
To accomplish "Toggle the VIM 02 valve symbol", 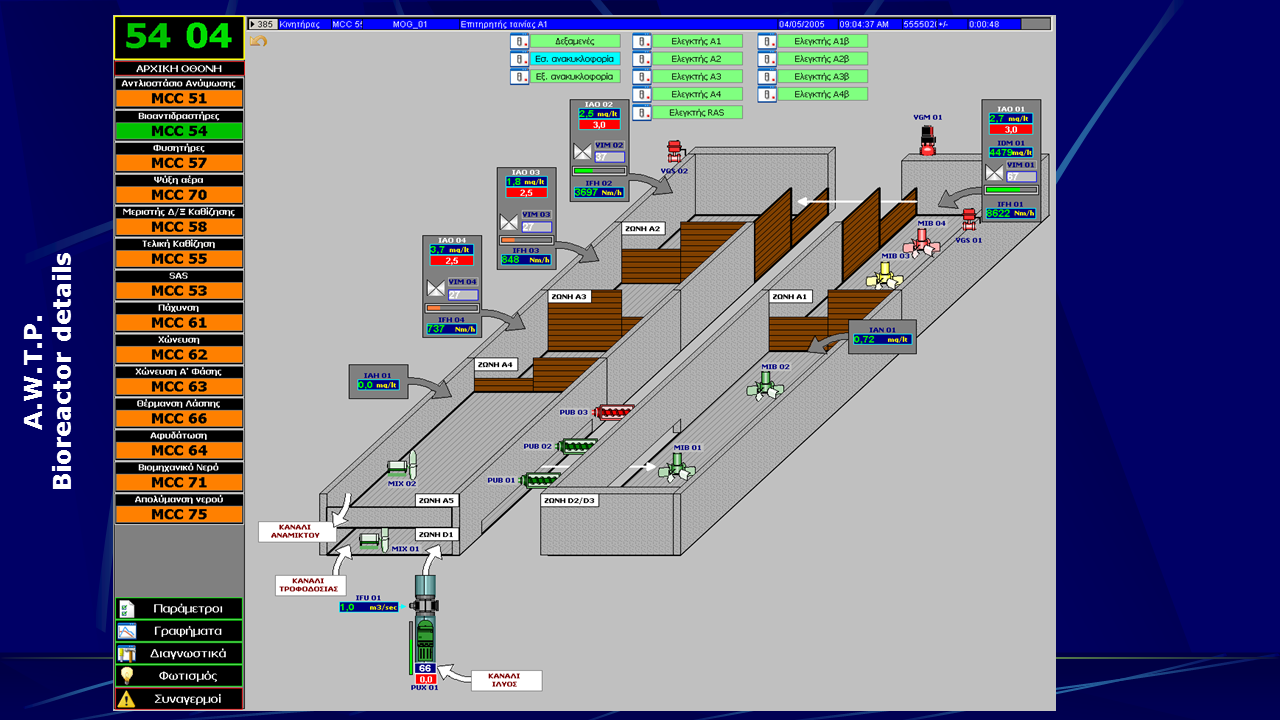I will click(582, 152).
